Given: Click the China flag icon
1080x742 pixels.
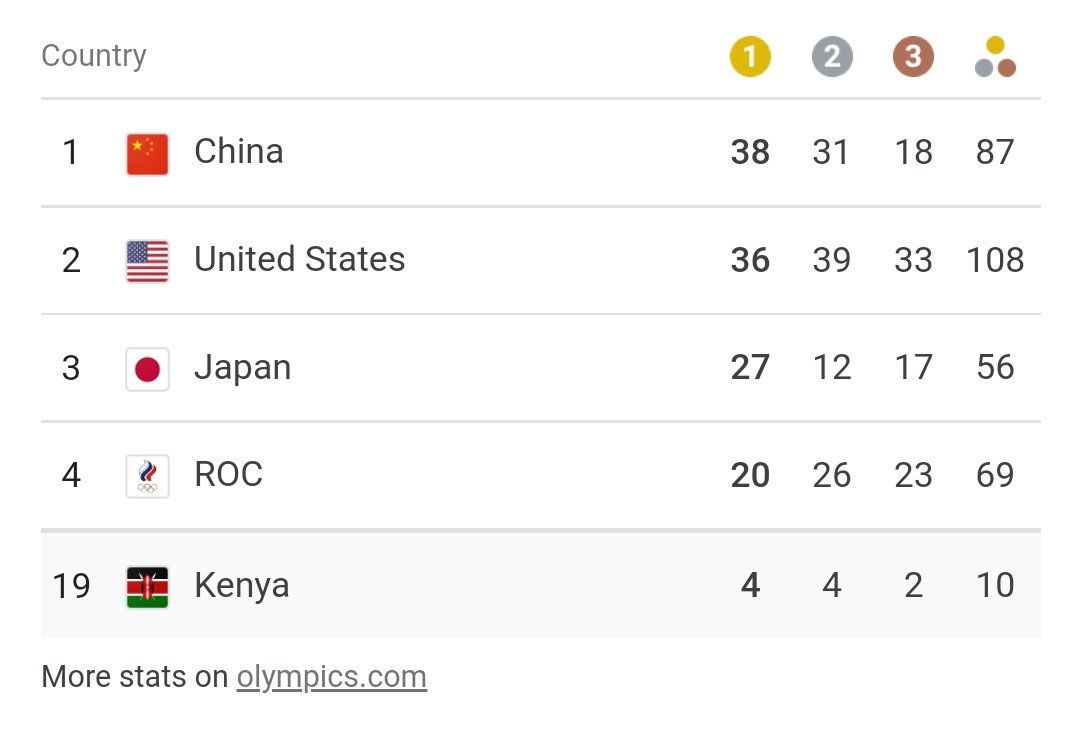Looking at the screenshot, I should pyautogui.click(x=147, y=154).
